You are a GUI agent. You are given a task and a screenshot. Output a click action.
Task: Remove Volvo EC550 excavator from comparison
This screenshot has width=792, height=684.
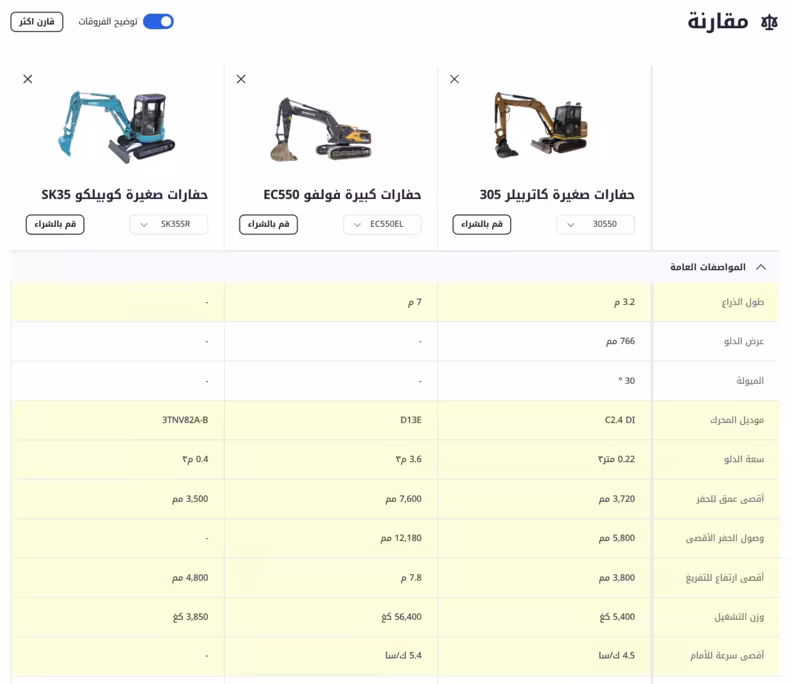pyautogui.click(x=241, y=79)
